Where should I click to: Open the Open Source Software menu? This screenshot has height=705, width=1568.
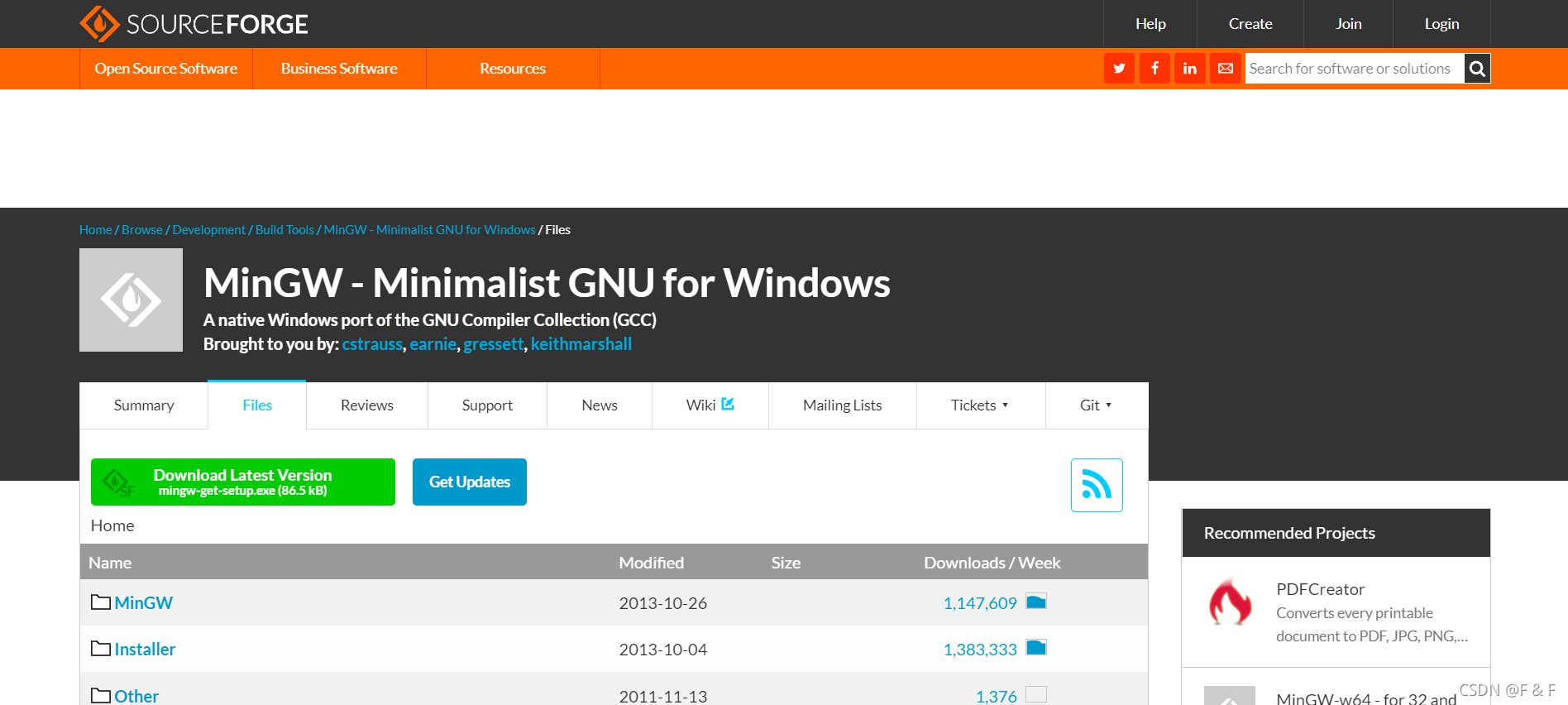(x=166, y=69)
